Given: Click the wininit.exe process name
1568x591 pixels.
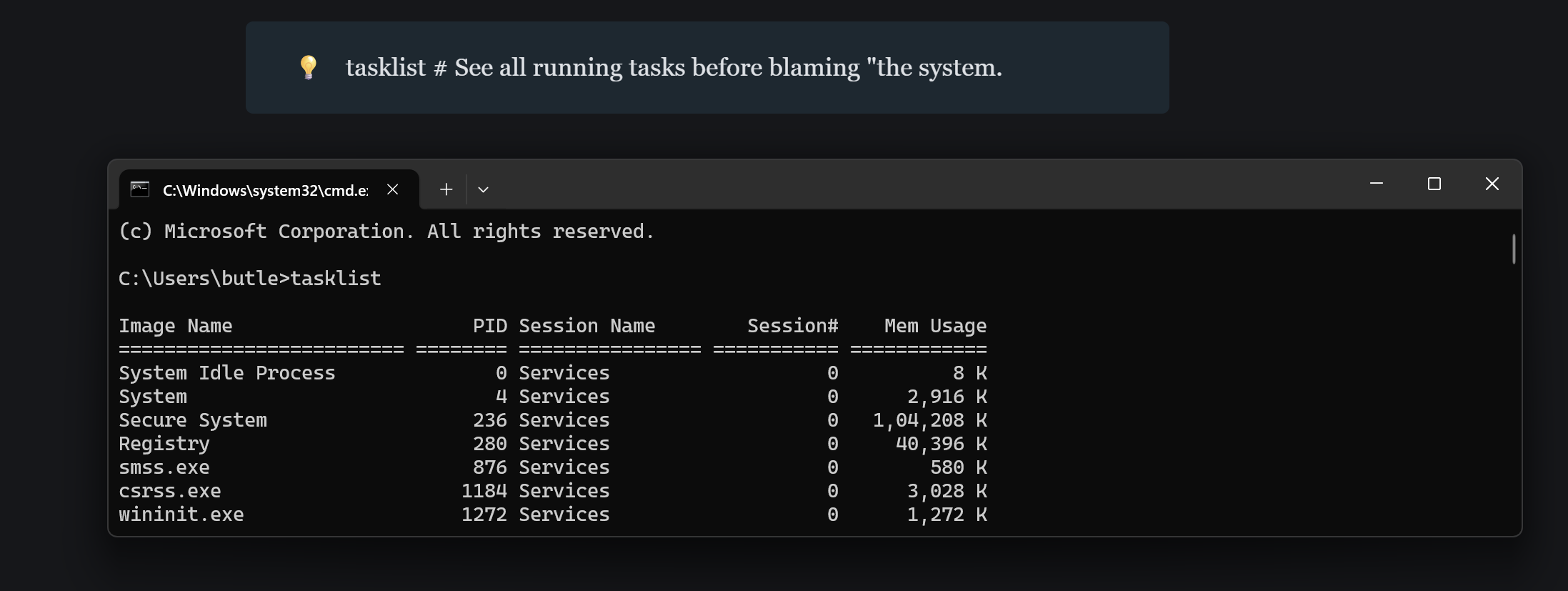Looking at the screenshot, I should pyautogui.click(x=181, y=515).
